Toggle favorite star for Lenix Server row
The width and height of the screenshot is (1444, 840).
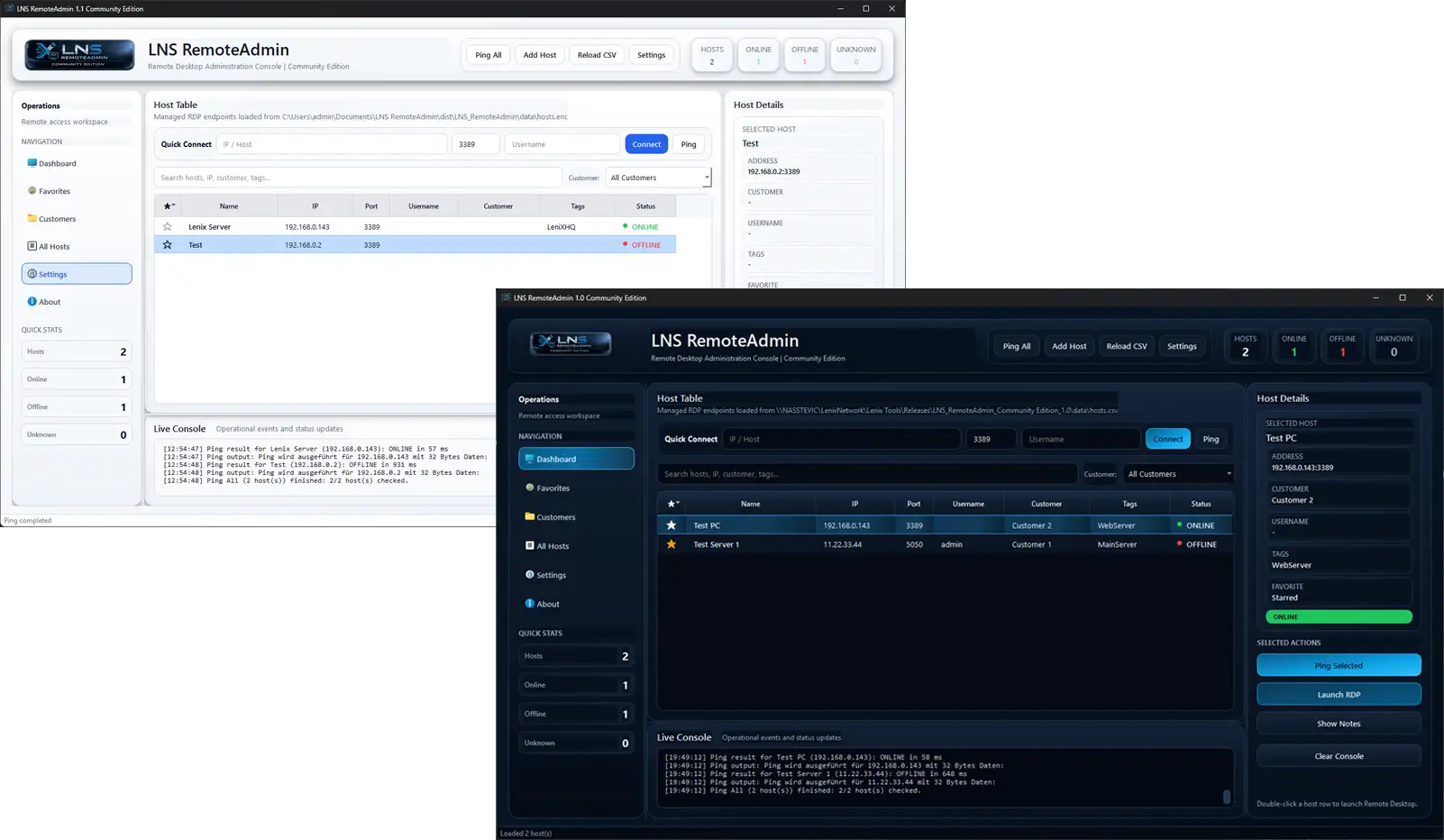click(168, 227)
